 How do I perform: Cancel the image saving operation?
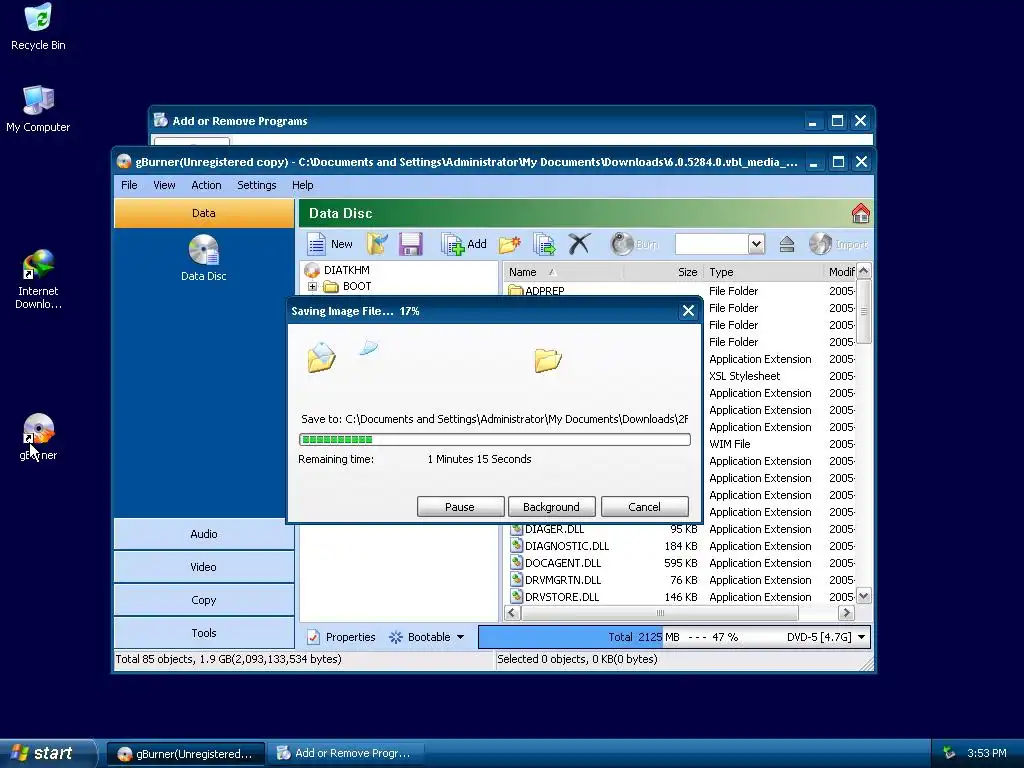pos(645,507)
